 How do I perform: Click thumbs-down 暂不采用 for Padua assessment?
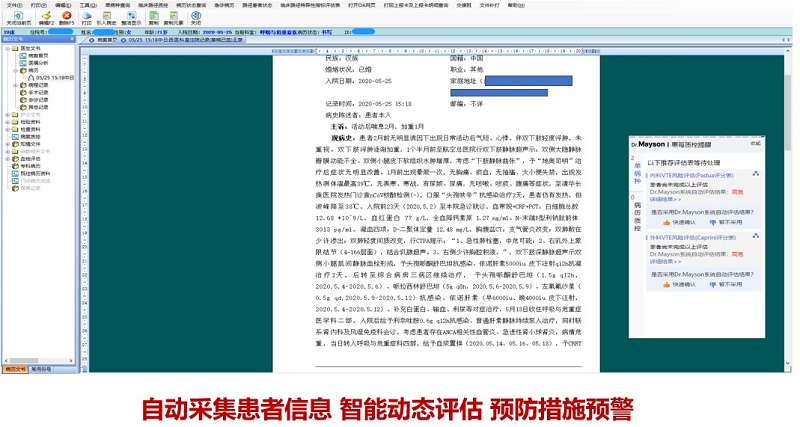tap(726, 222)
